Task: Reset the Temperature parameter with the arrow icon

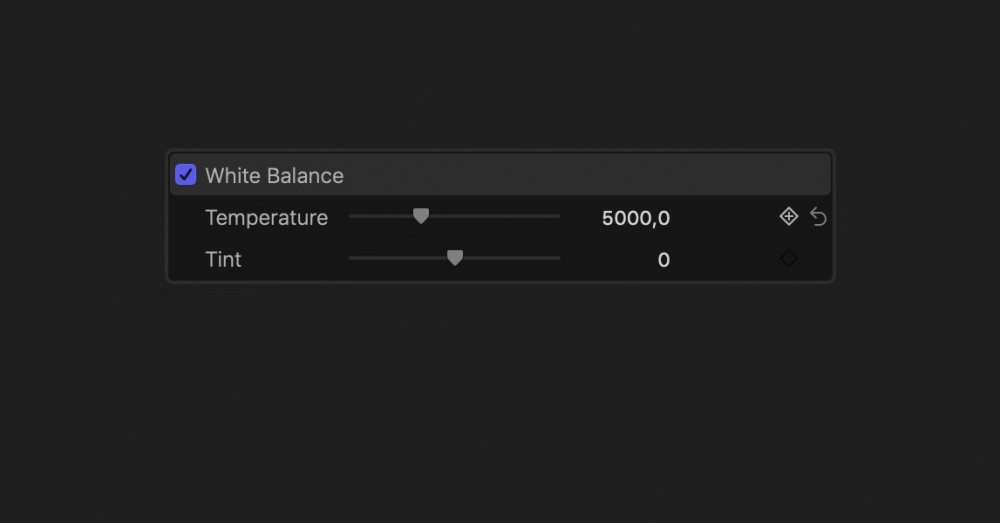Action: click(818, 217)
